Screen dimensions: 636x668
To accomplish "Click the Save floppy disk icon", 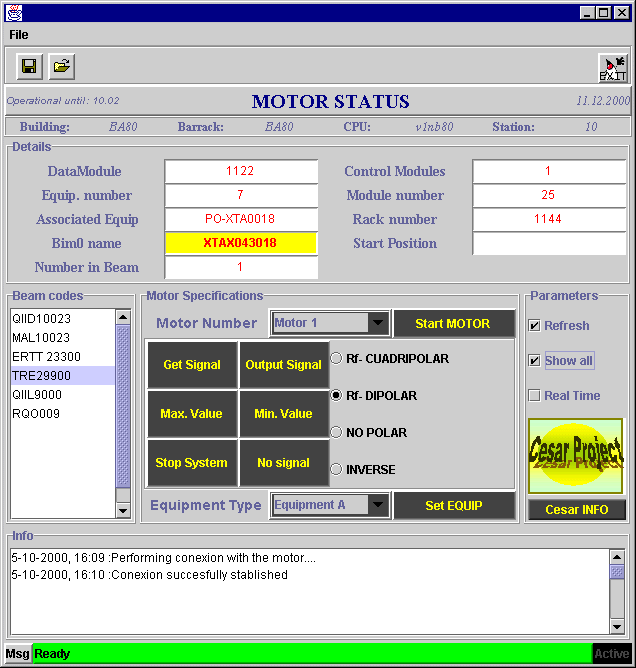I will (x=29, y=66).
